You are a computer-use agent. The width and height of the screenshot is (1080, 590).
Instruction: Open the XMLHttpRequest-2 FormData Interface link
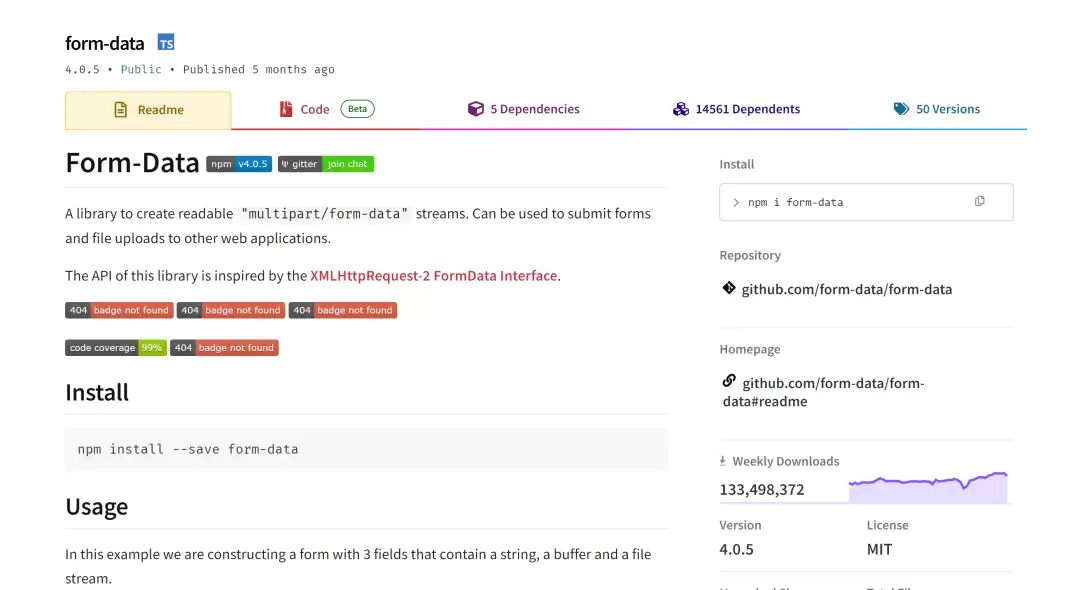(433, 276)
